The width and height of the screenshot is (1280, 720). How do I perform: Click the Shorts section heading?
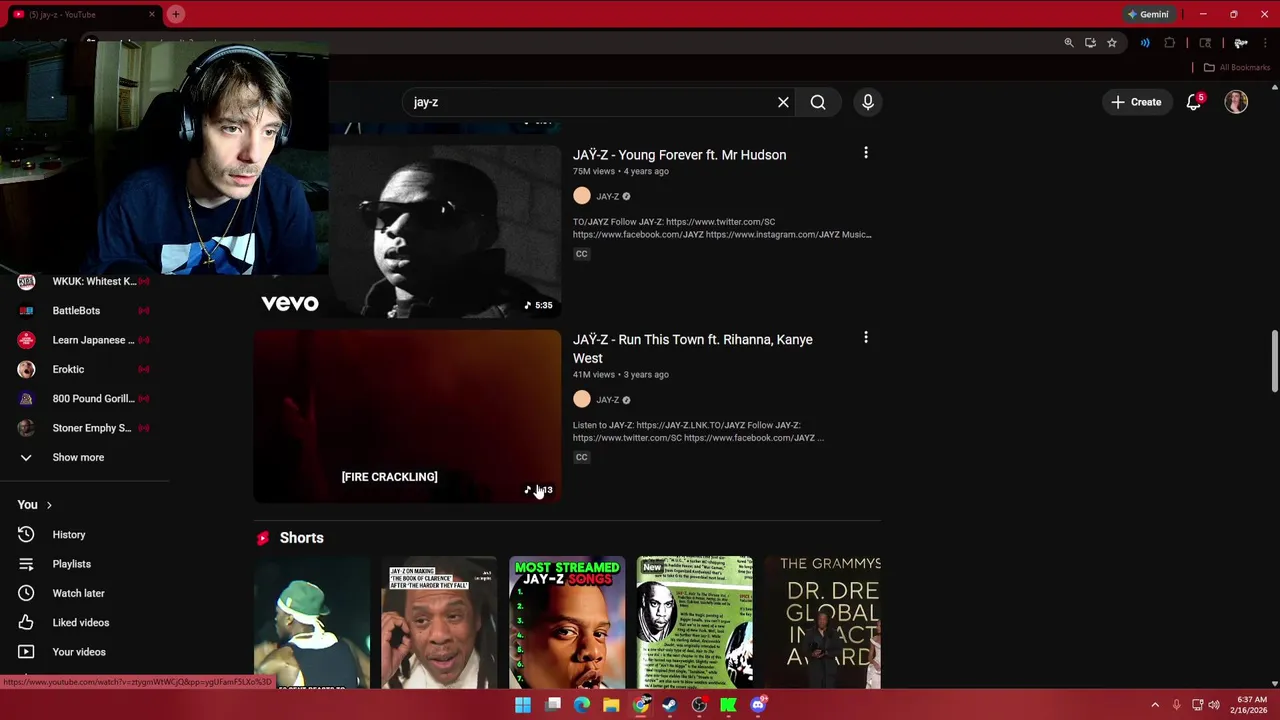(301, 538)
